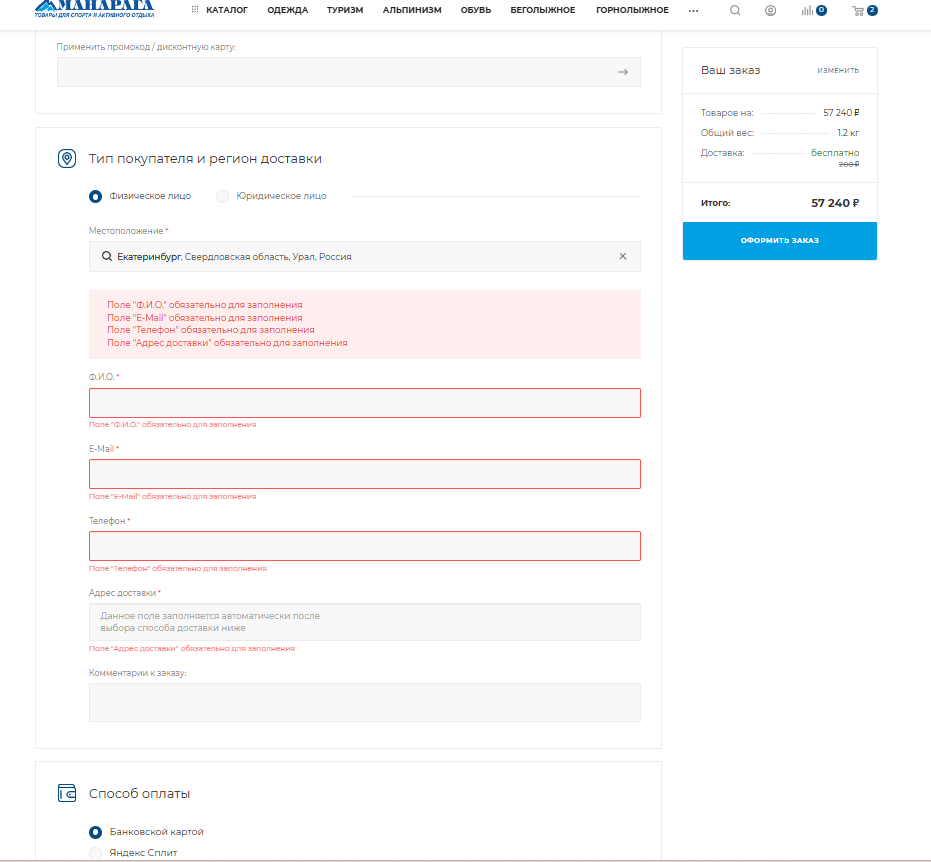Open the Туризм menu item
Viewport: 931px width, 862px height.
point(345,10)
